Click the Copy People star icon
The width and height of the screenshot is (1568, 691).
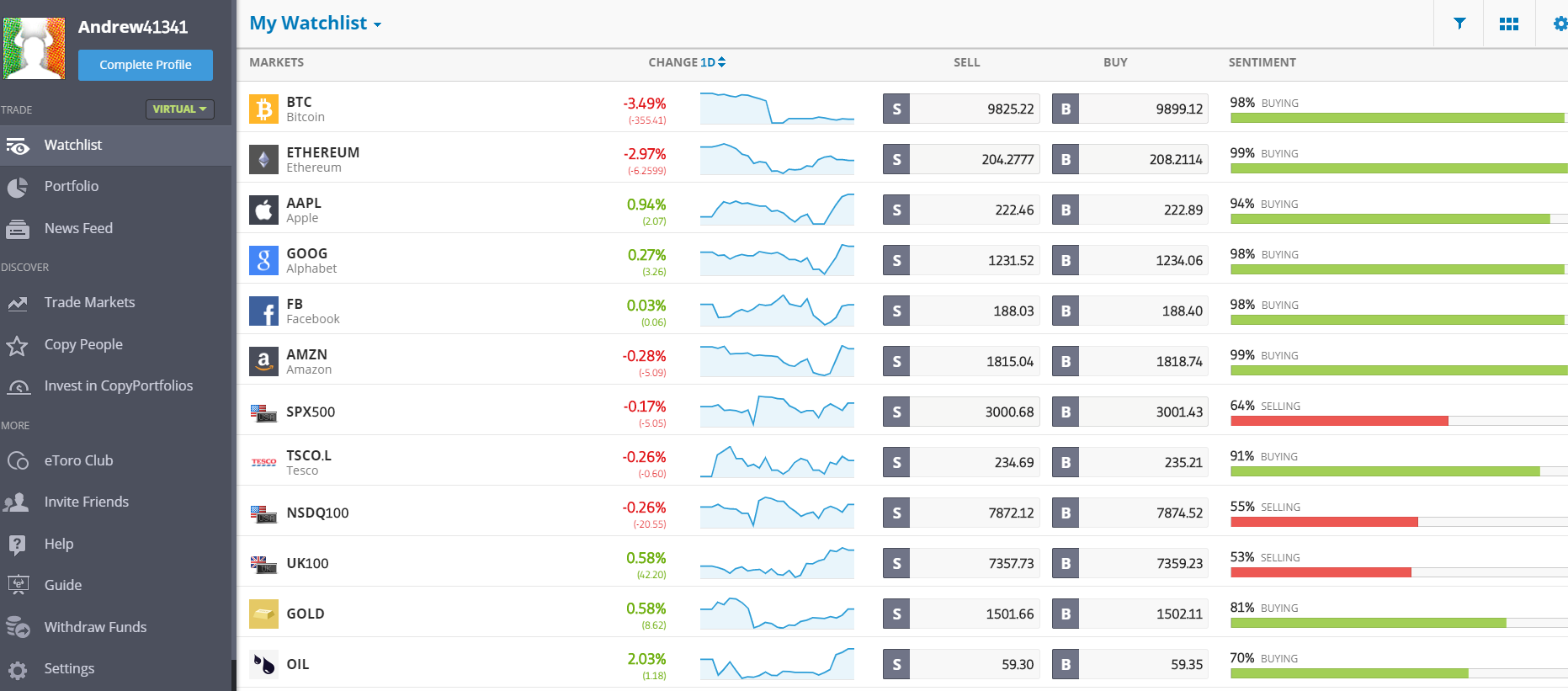pyautogui.click(x=18, y=345)
